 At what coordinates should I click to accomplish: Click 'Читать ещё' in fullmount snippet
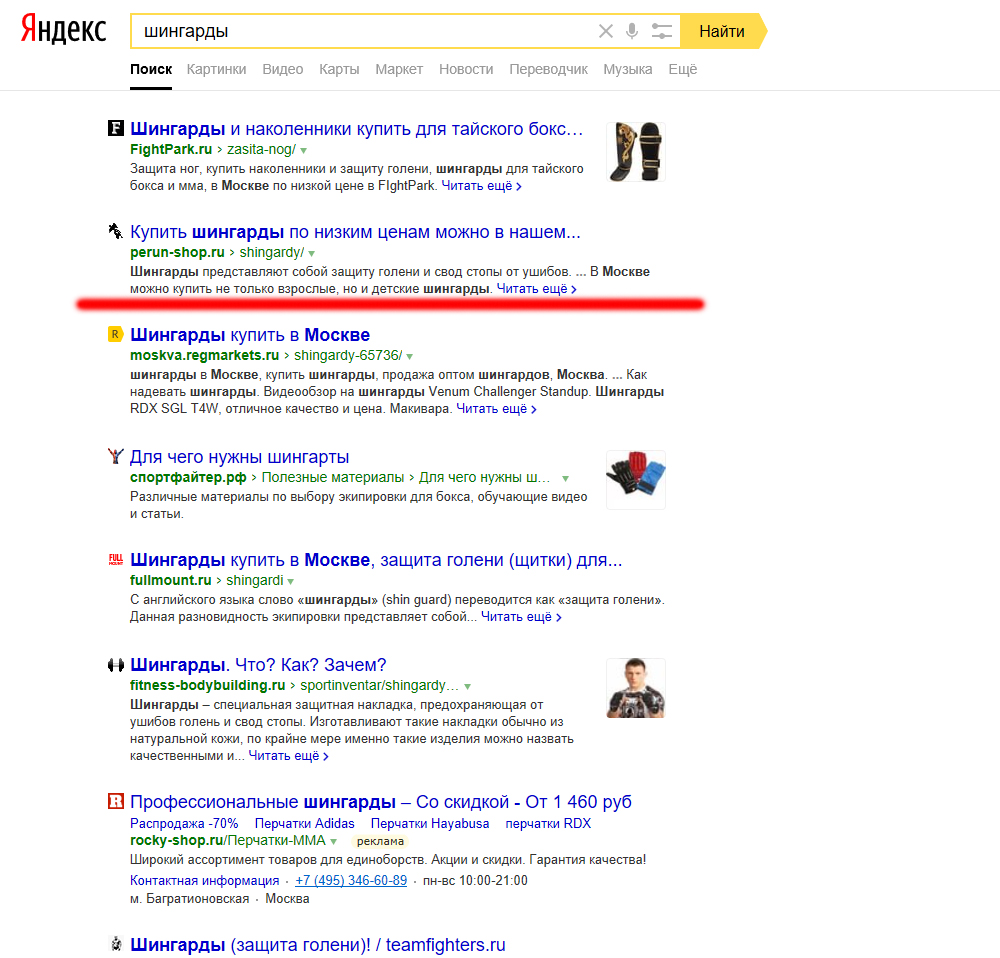pos(521,617)
